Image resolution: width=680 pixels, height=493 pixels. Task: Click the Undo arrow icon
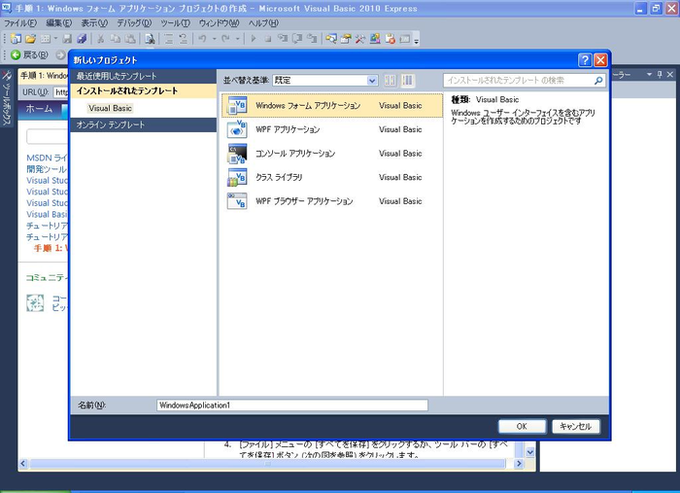[203, 39]
